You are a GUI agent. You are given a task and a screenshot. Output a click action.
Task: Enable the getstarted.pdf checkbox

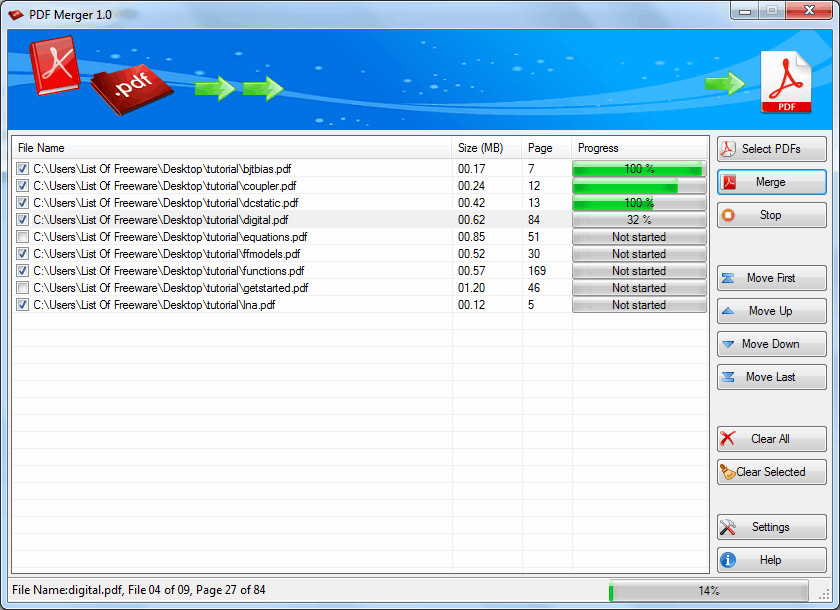click(x=22, y=288)
